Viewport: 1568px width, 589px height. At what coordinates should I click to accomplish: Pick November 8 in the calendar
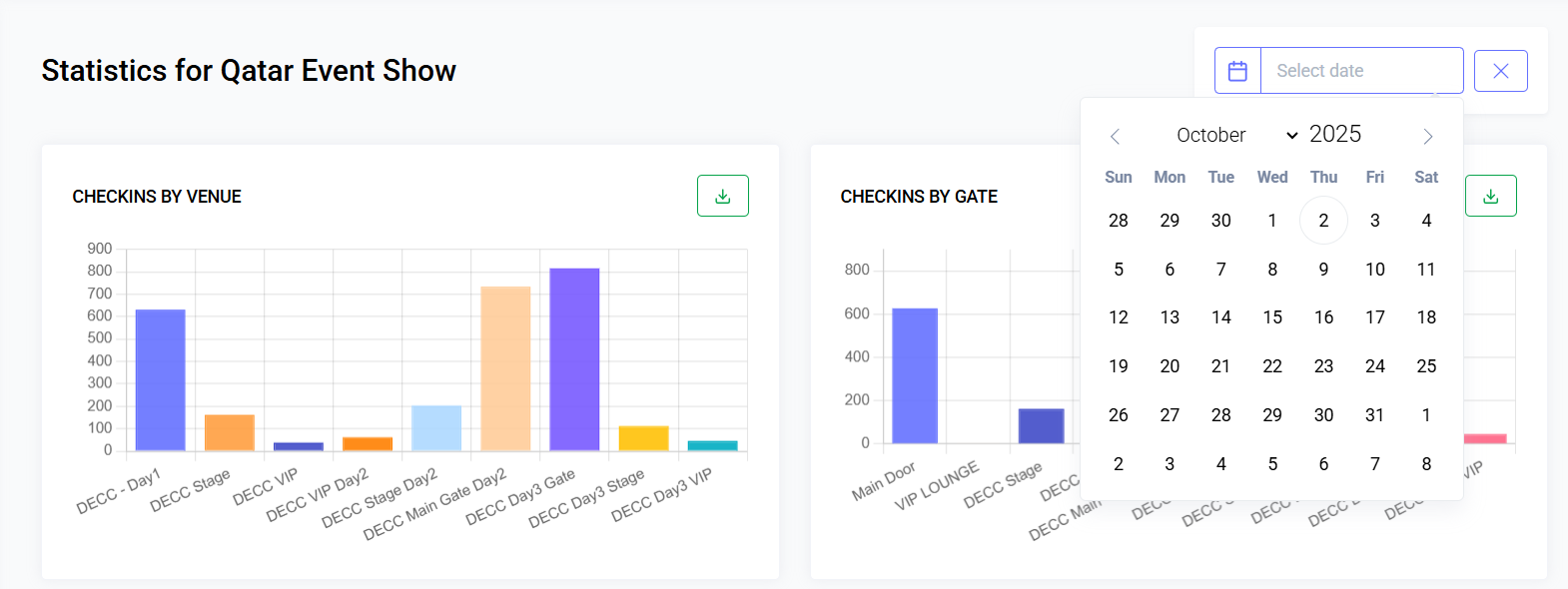(x=1426, y=464)
